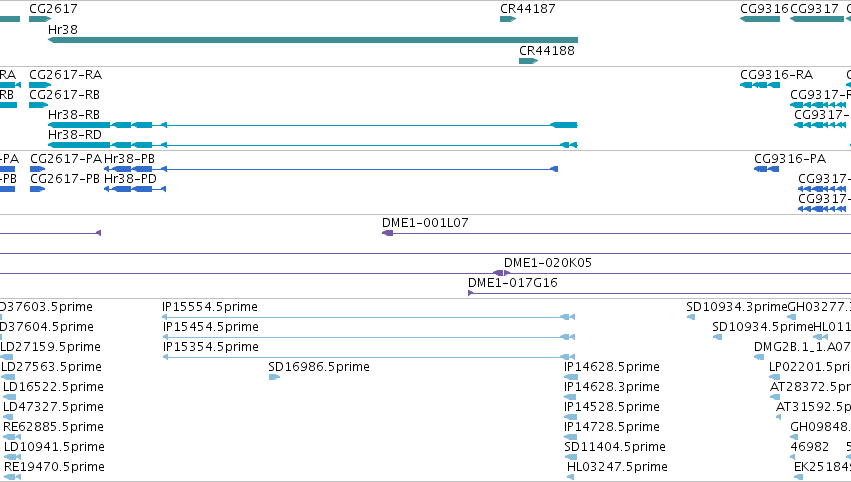Open the DME1-017G16 label
The width and height of the screenshot is (851, 482).
pos(513,282)
